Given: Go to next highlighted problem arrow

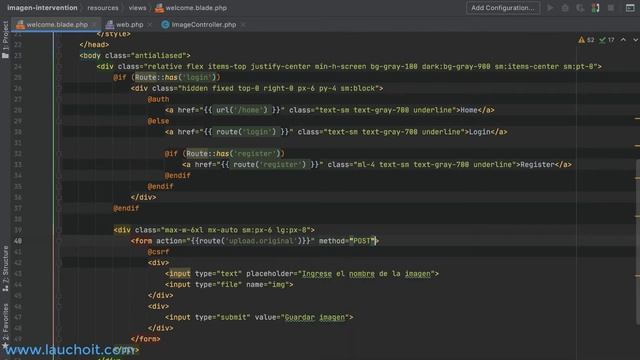Looking at the screenshot, I should point(635,40).
